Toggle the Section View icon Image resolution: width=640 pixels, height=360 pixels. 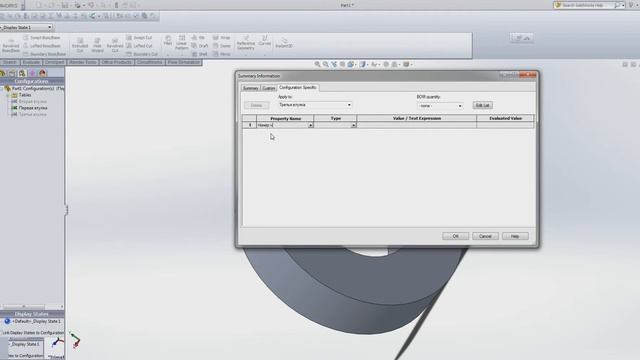(x=342, y=64)
